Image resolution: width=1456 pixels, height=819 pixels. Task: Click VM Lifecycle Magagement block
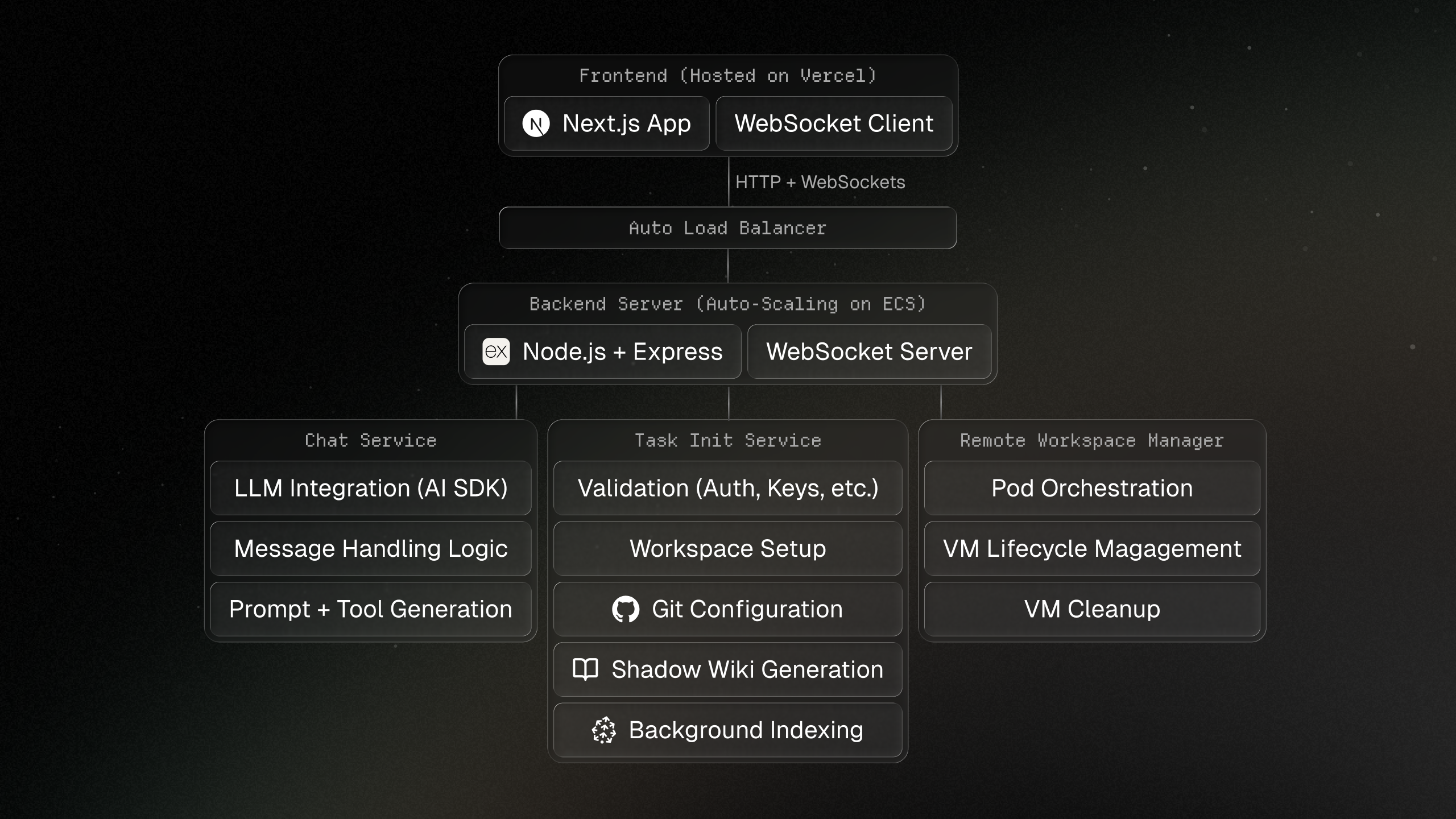(1092, 549)
